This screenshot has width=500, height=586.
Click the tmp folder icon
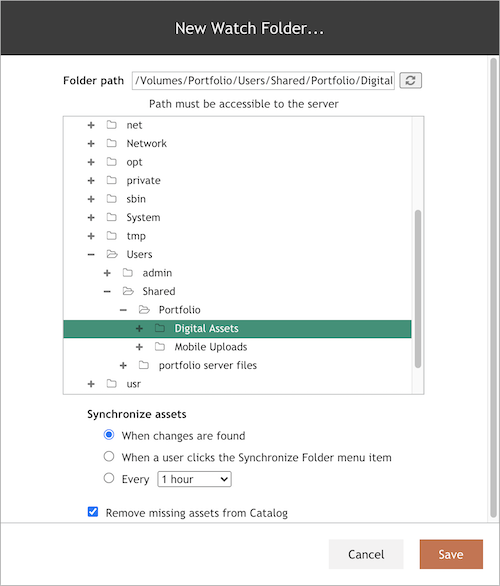(x=111, y=235)
